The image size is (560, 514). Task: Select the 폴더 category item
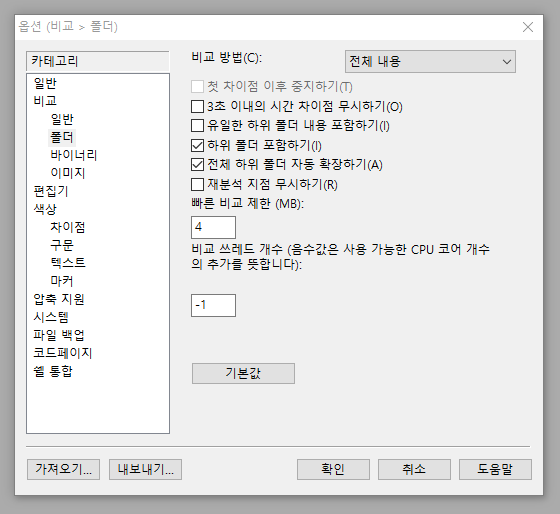pyautogui.click(x=62, y=137)
